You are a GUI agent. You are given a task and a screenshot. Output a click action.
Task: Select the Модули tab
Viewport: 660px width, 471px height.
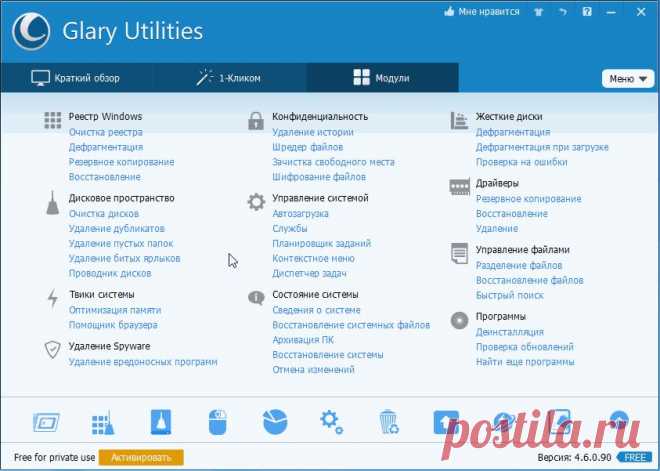point(382,78)
